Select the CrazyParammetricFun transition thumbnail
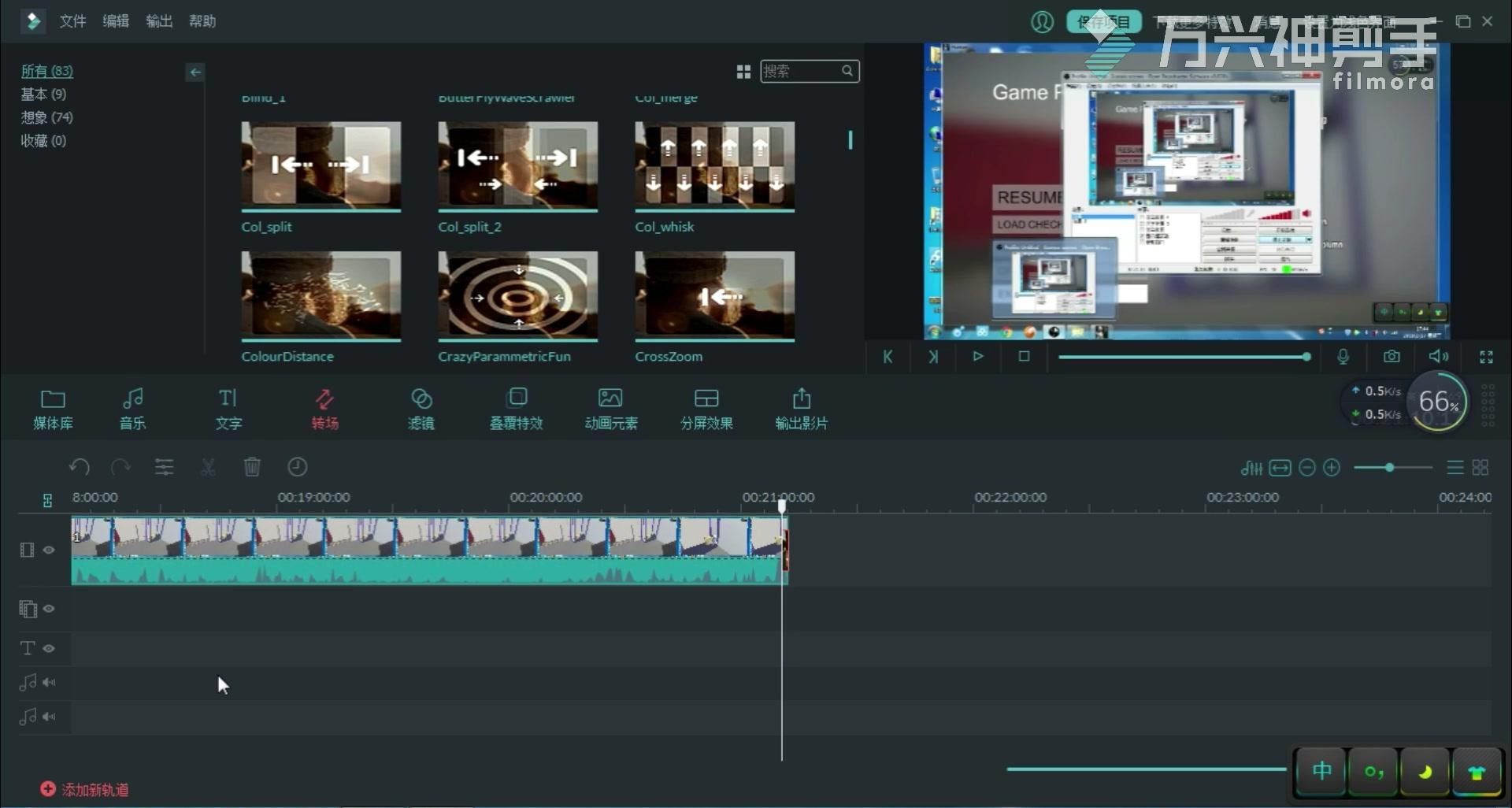 click(518, 296)
